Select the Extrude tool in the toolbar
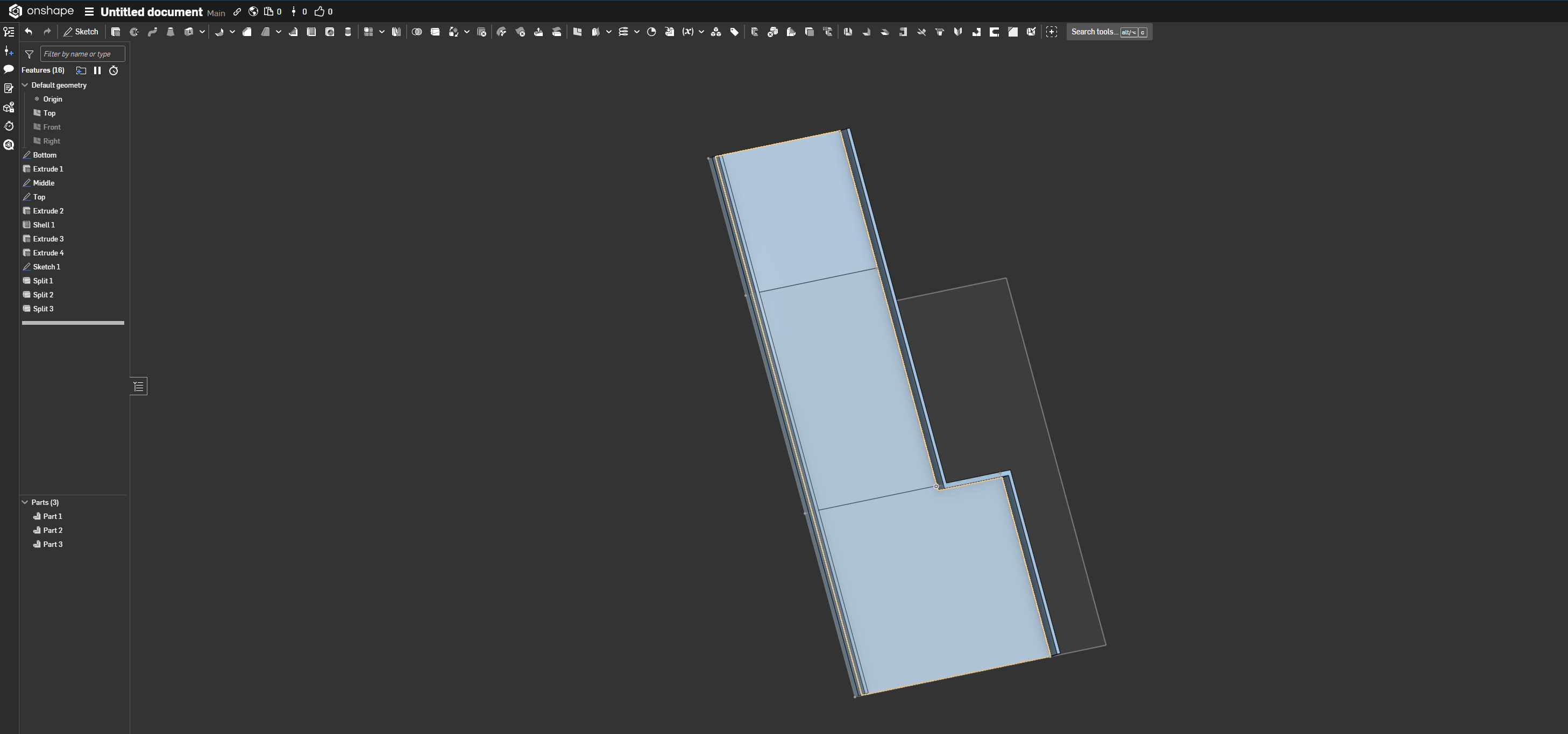 coord(117,32)
